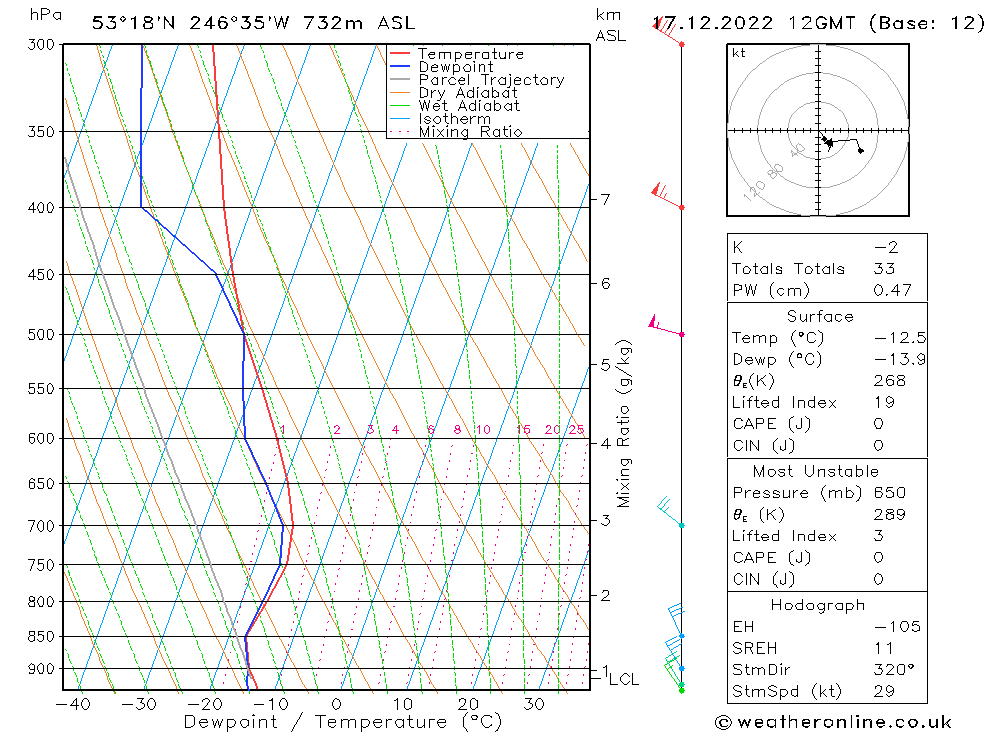Click the mixing ratio 10 label
The height and width of the screenshot is (733, 1000).
[x=483, y=429]
